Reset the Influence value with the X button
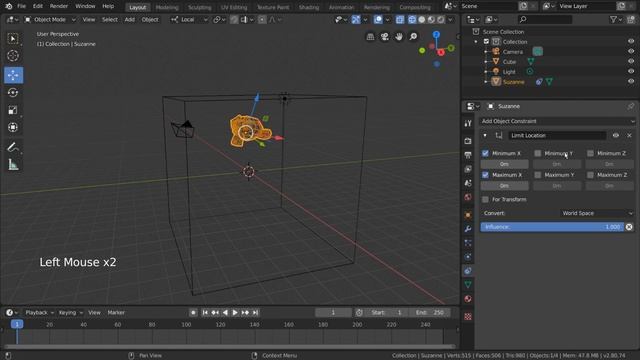 click(x=629, y=227)
